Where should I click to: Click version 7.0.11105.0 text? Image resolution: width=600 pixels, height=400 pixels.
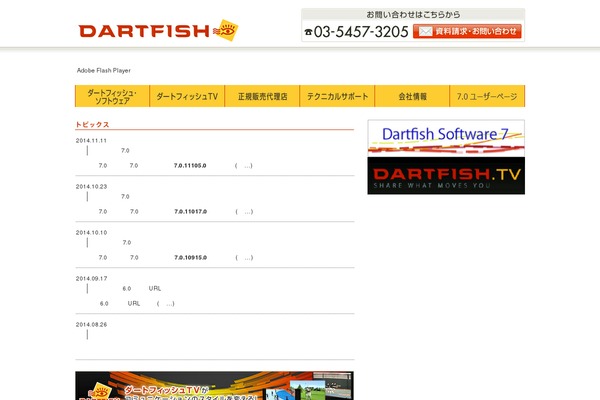coord(190,165)
